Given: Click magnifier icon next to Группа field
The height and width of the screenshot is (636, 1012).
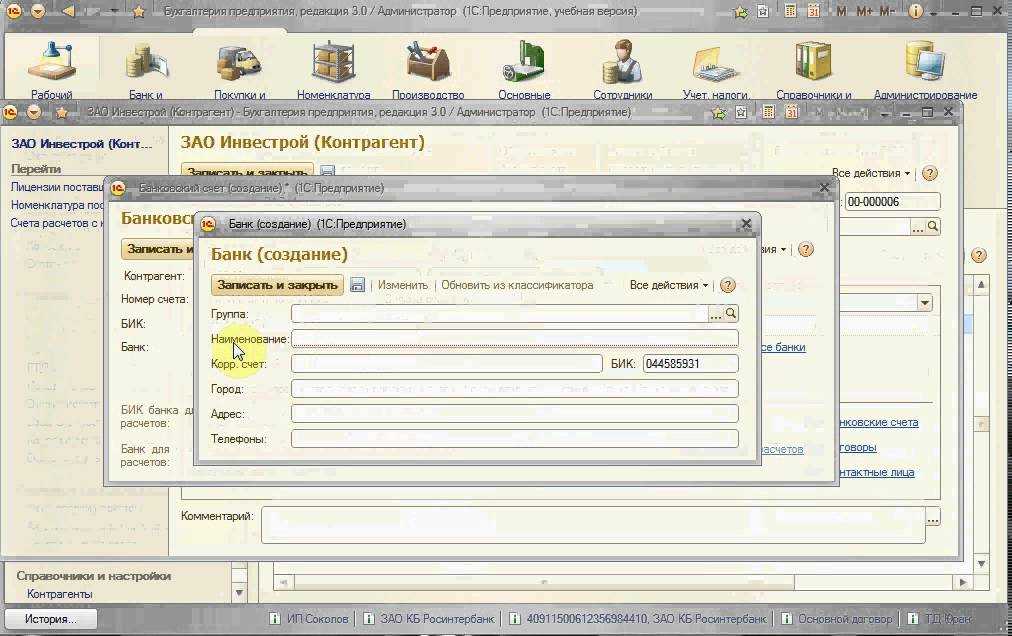Looking at the screenshot, I should (x=731, y=313).
